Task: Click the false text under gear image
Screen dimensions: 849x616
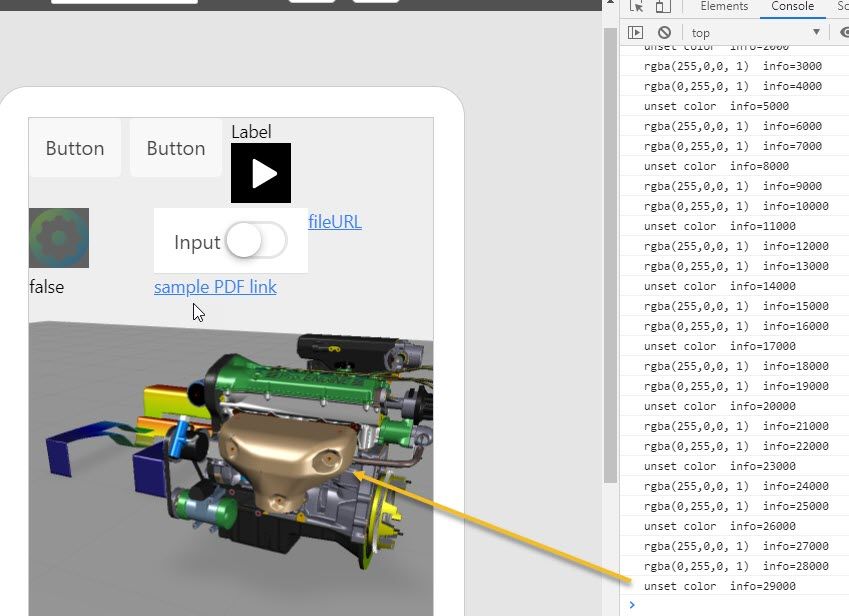Action: [x=47, y=287]
